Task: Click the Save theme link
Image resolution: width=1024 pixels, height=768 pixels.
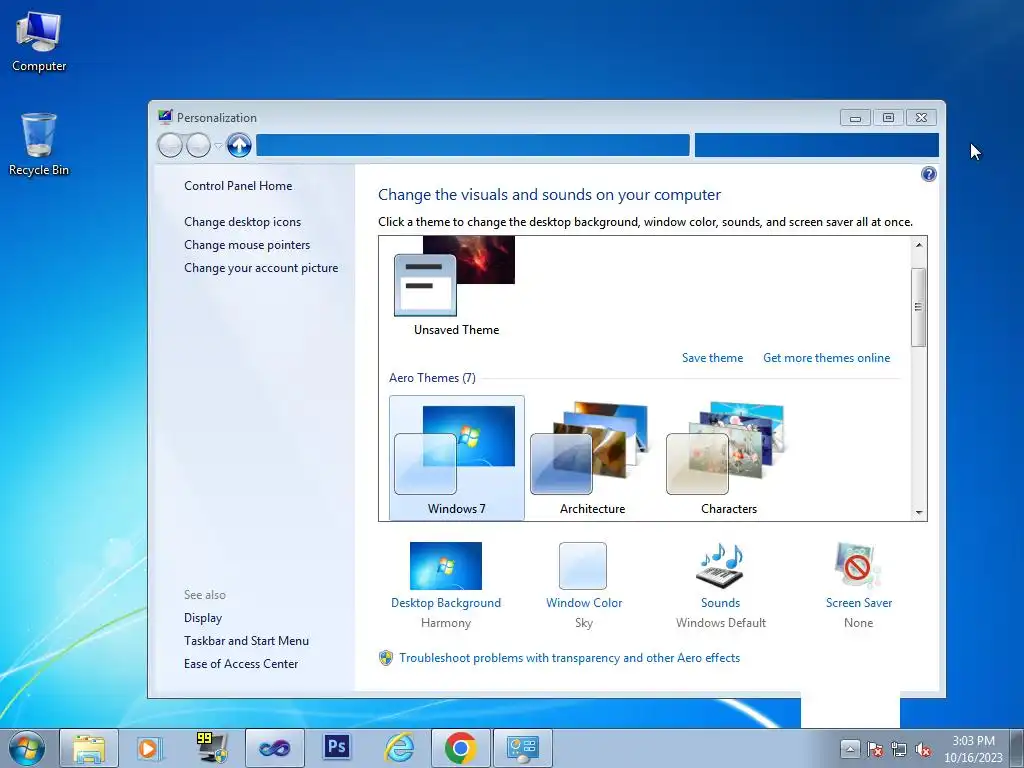Action: [x=712, y=358]
